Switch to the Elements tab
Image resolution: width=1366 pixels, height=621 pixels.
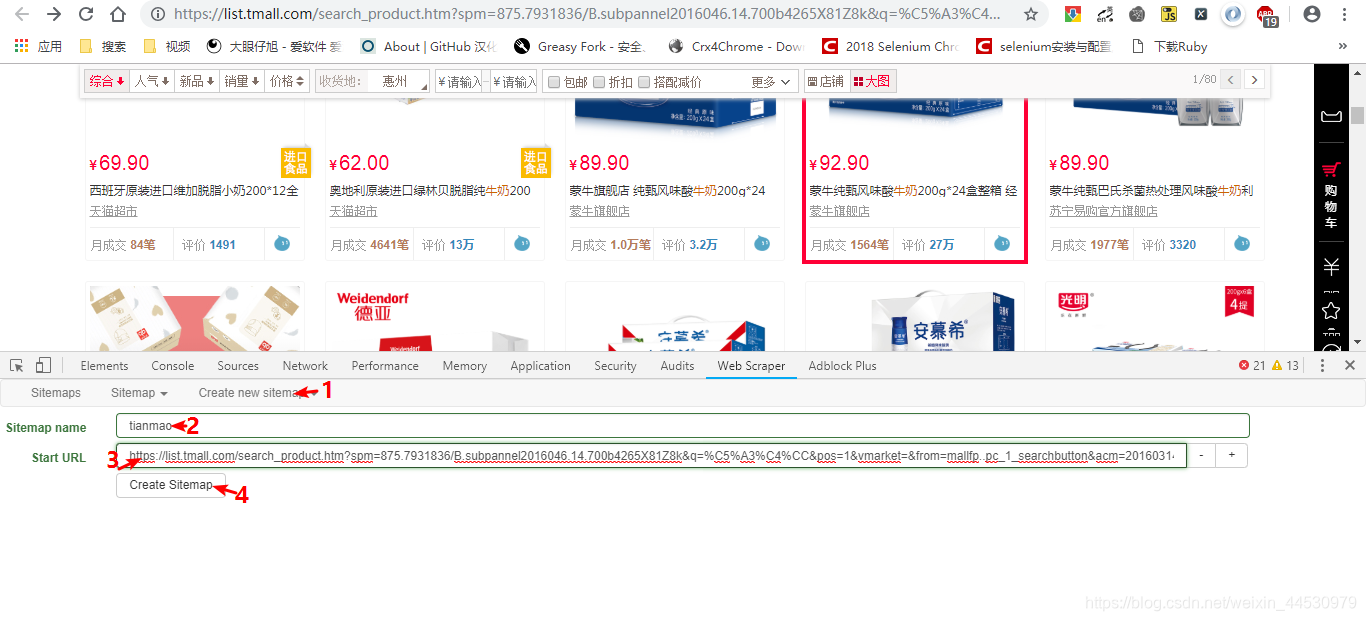104,366
